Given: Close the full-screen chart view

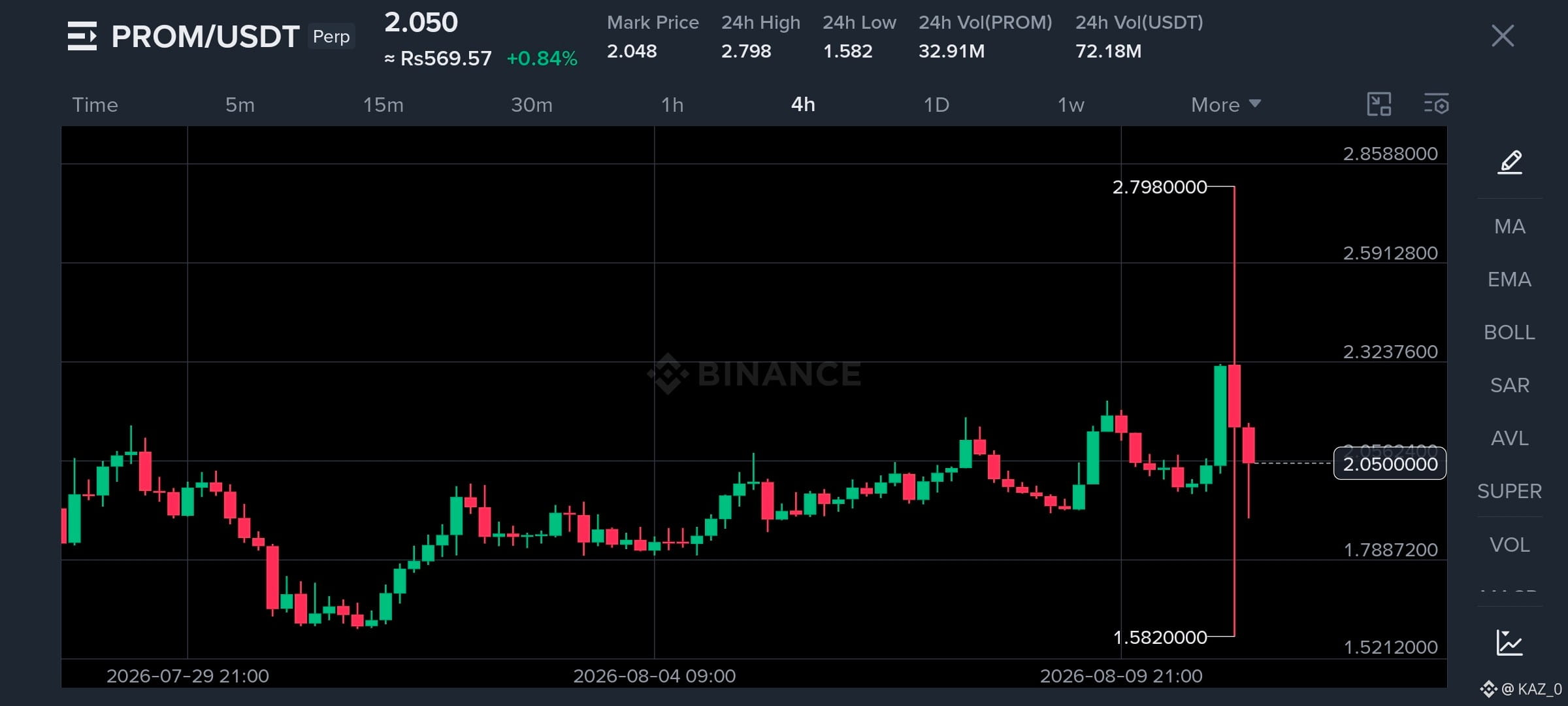Looking at the screenshot, I should point(1503,36).
